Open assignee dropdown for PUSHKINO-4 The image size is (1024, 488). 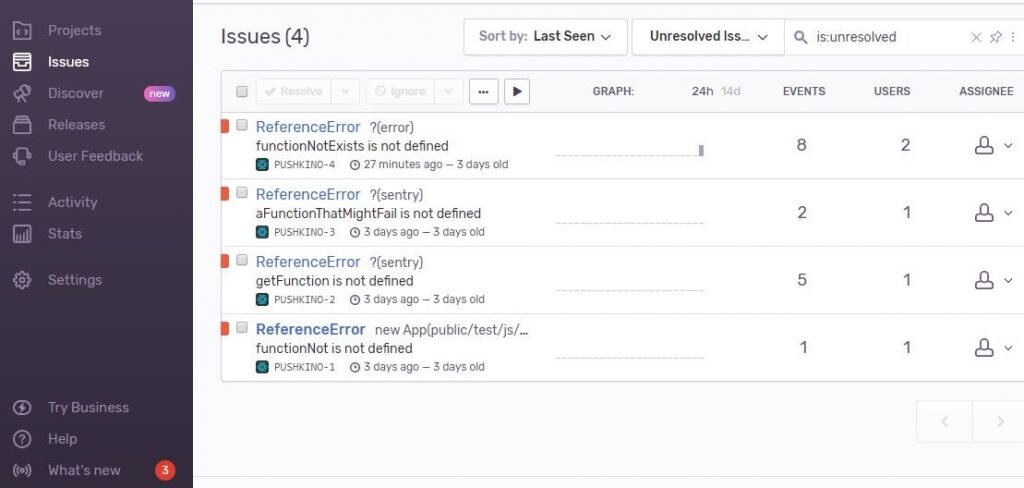(993, 146)
